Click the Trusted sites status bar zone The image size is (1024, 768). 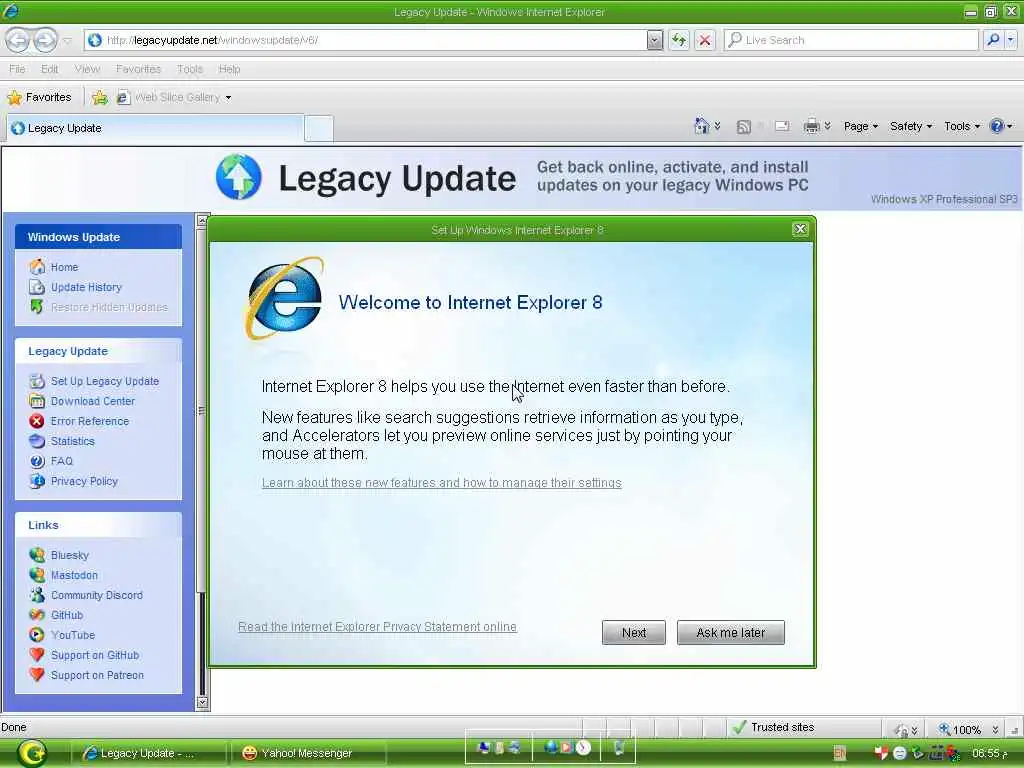[775, 727]
